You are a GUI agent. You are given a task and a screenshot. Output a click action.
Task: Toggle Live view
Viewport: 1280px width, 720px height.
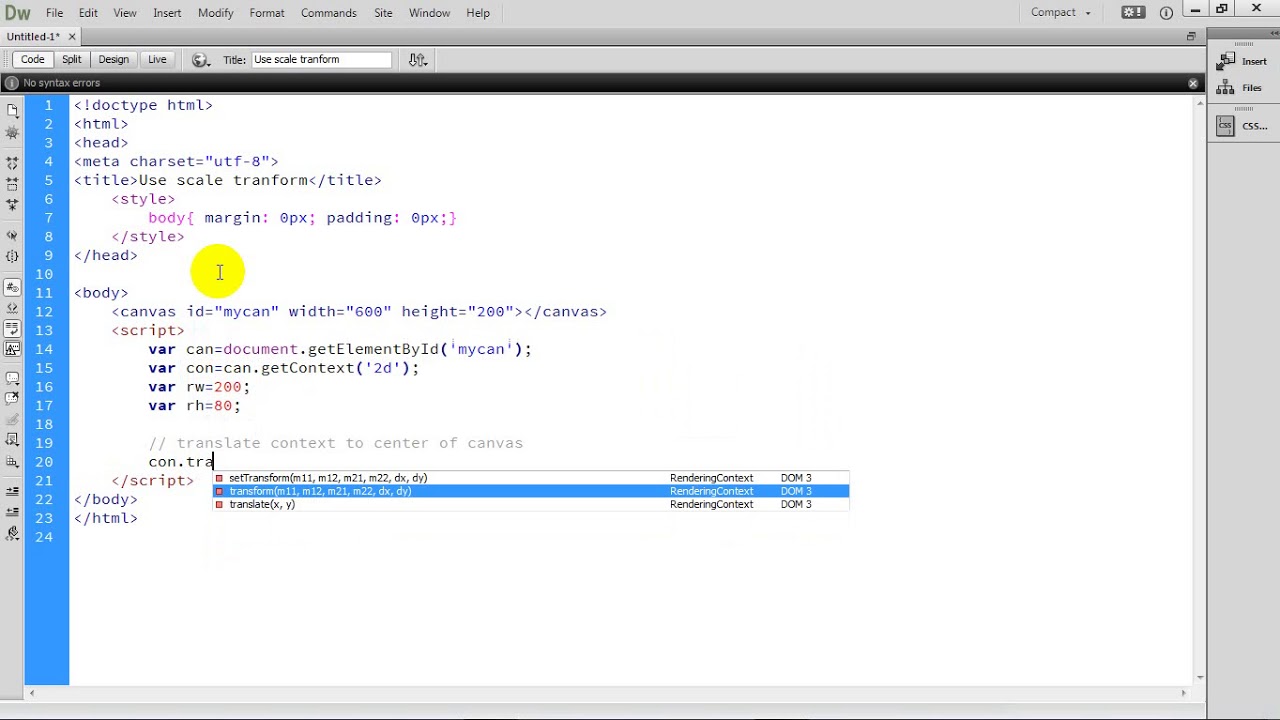pyautogui.click(x=157, y=59)
